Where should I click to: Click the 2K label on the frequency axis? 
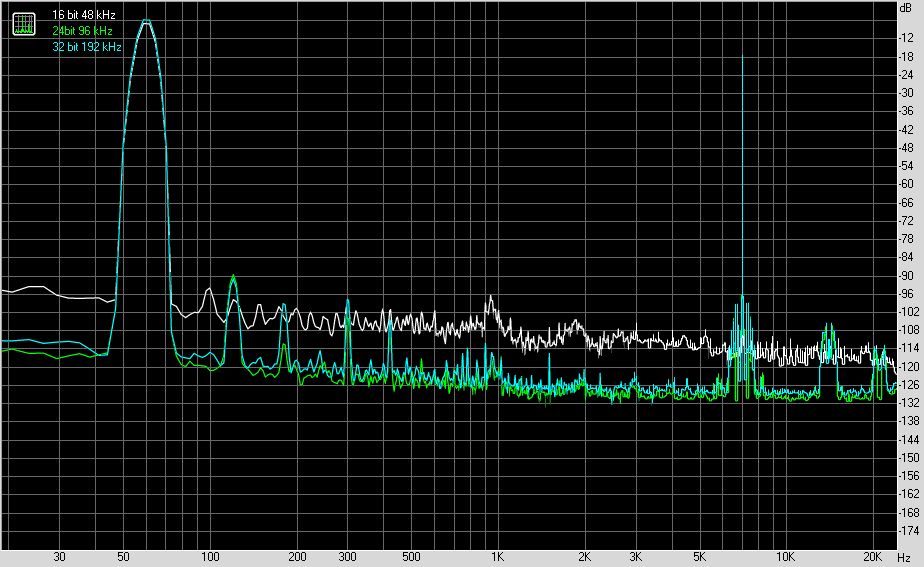point(584,557)
